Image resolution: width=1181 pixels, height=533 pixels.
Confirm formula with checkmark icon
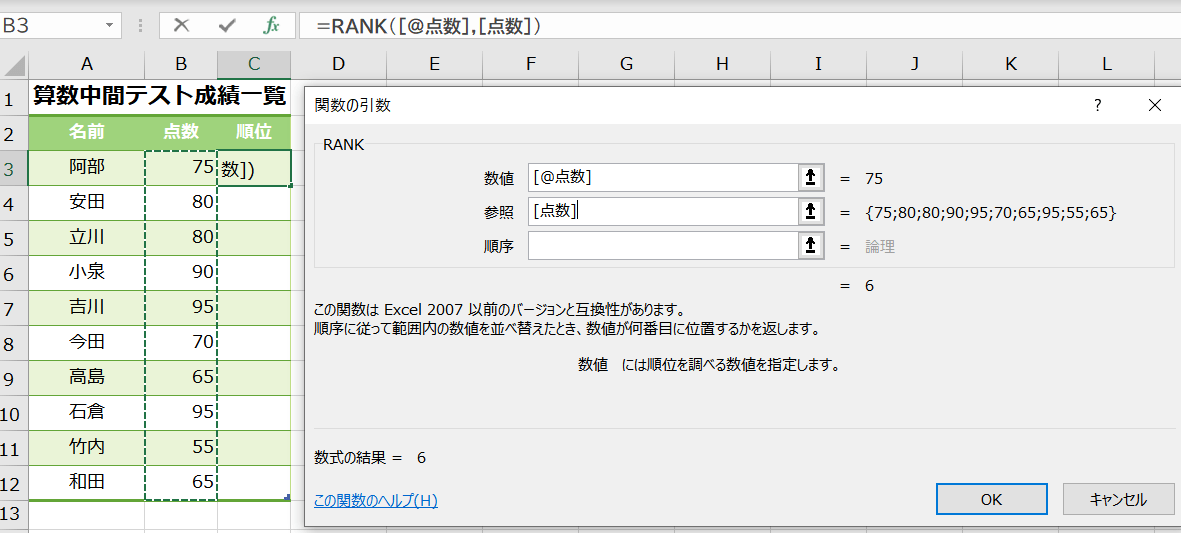pyautogui.click(x=227, y=26)
